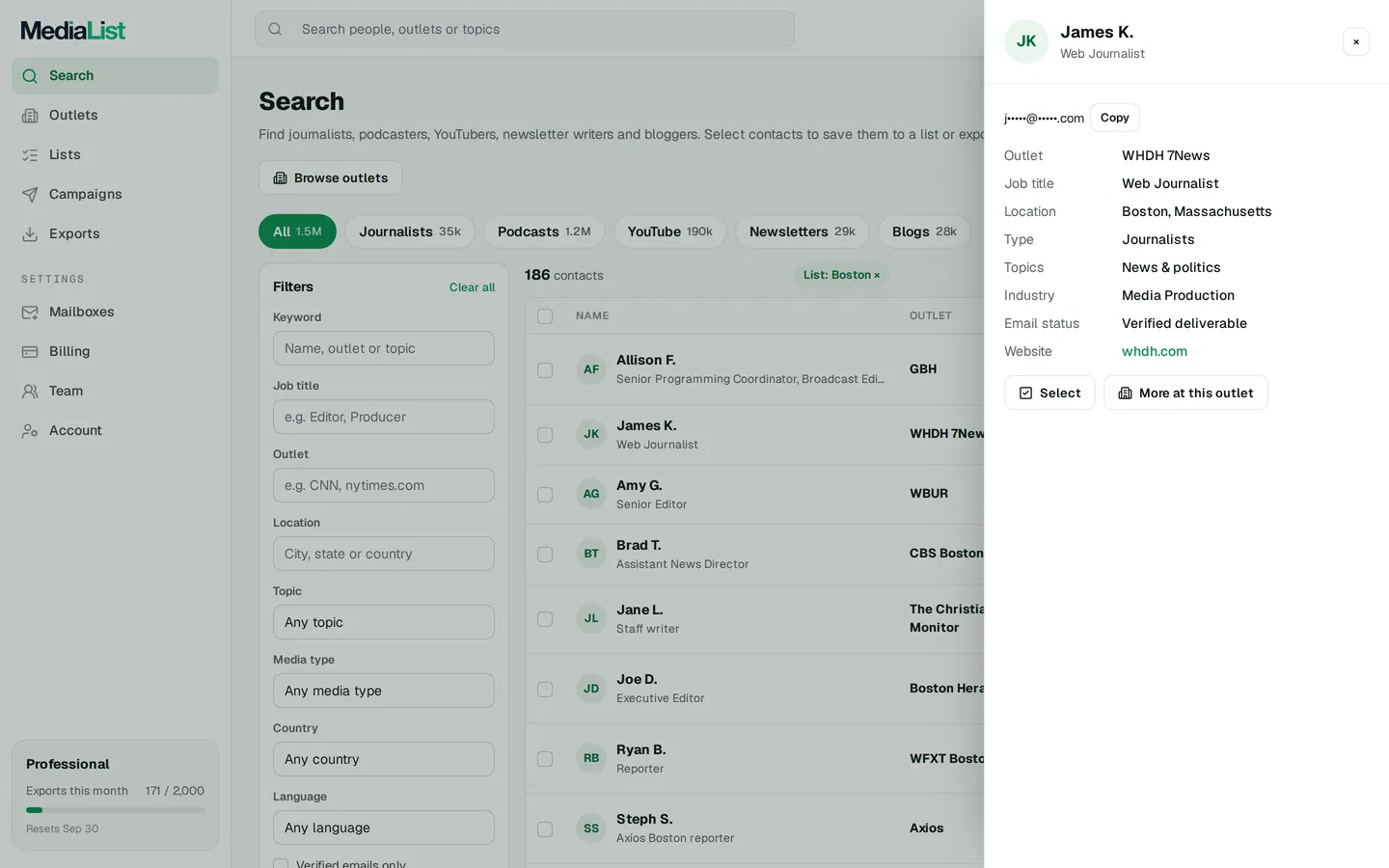Check the Allison F. row checkbox
Screen dimensions: 1389x868
coord(545,370)
